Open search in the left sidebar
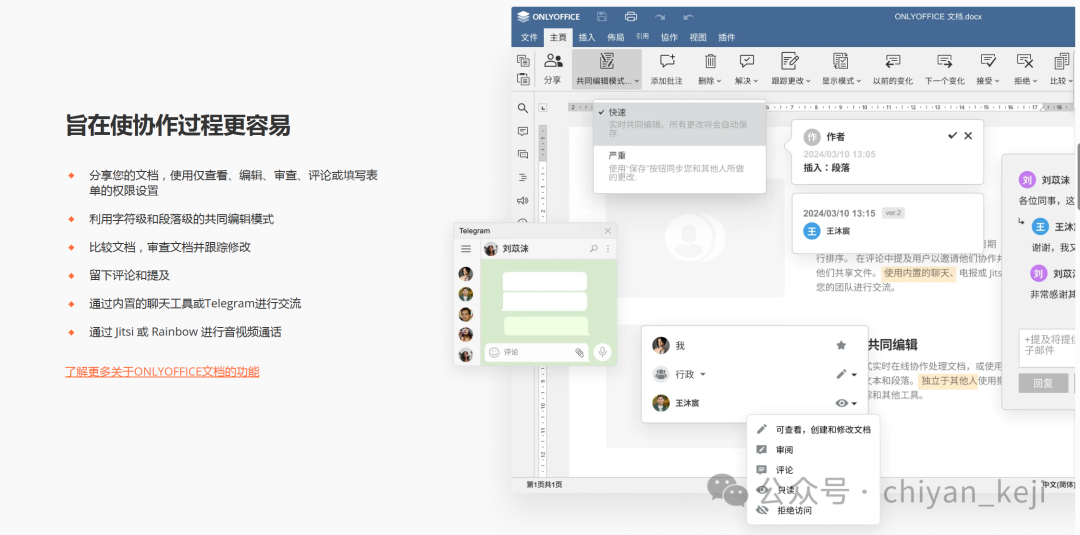 [x=523, y=108]
